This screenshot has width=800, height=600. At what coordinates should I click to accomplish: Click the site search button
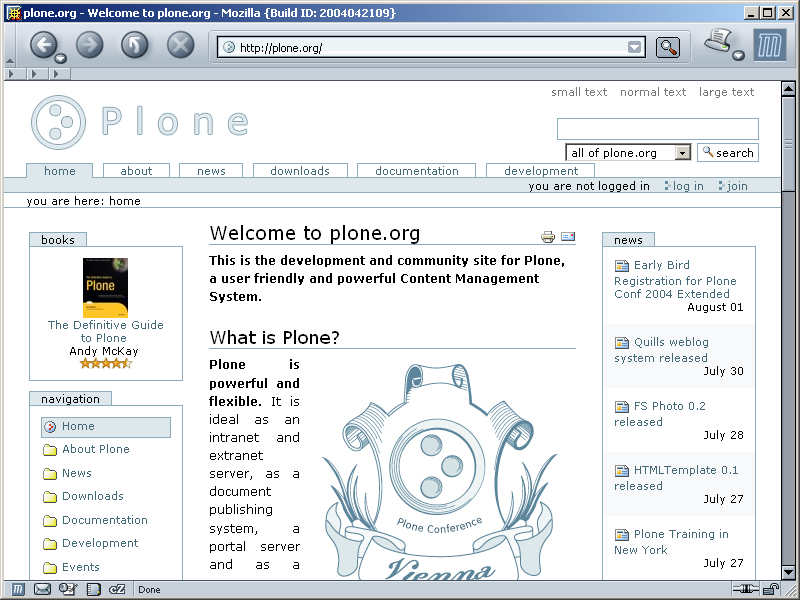728,153
